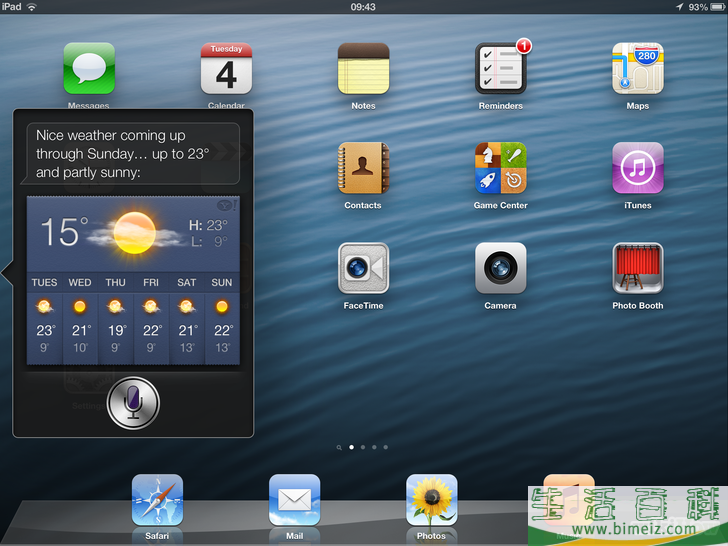Tap the large sun weather icon

click(135, 233)
